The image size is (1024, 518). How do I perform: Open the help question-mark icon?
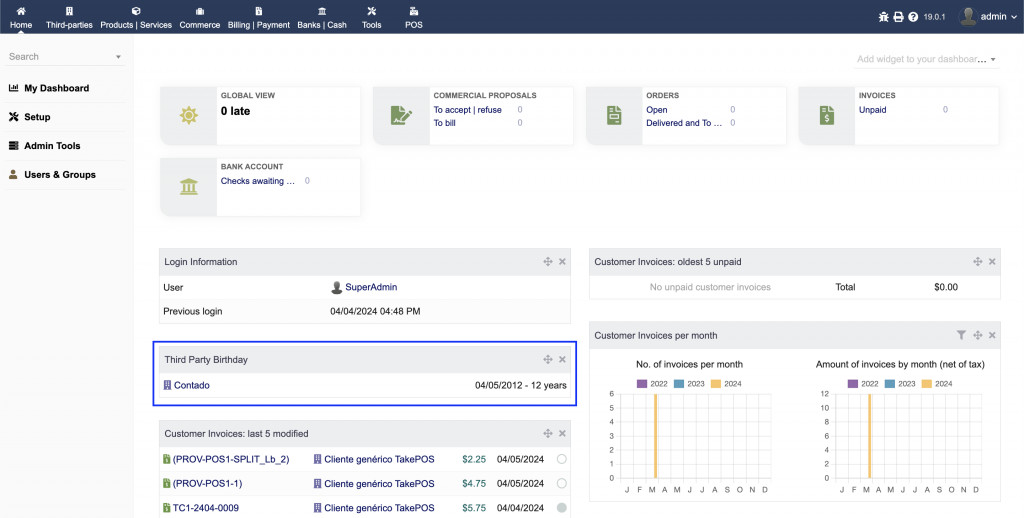(912, 17)
